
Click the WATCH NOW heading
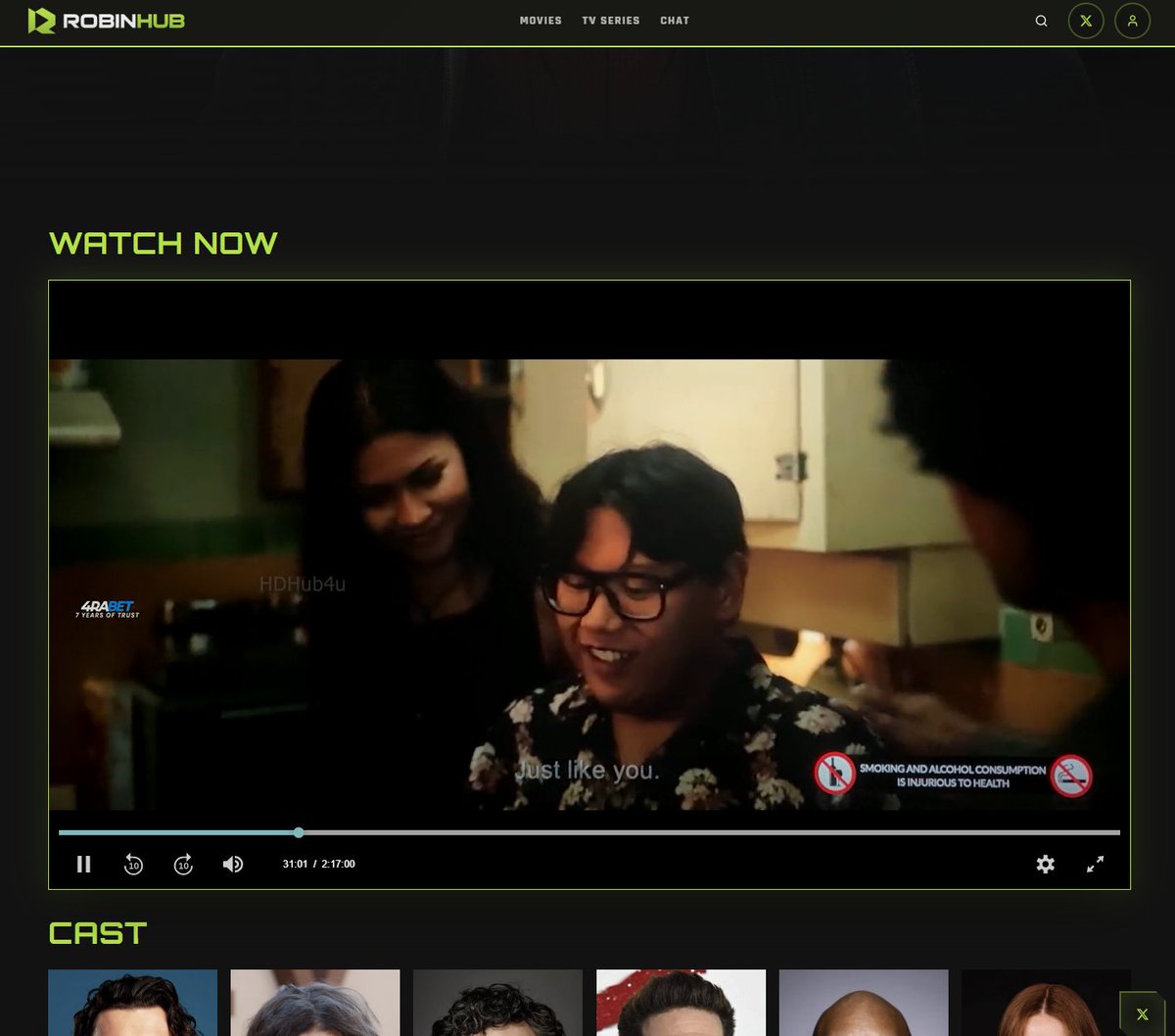164,243
